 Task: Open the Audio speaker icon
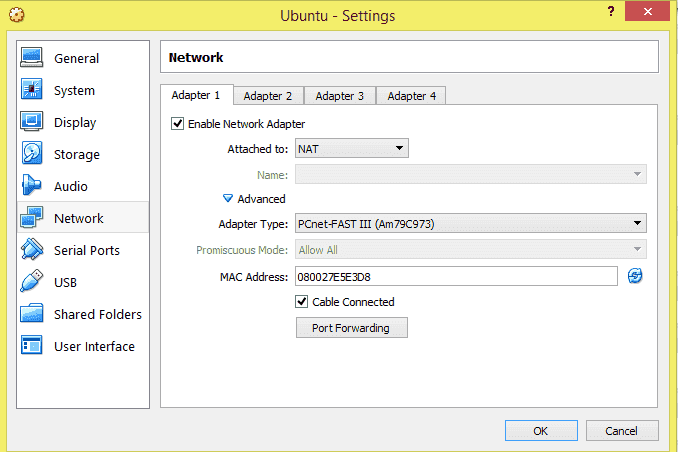point(32,186)
